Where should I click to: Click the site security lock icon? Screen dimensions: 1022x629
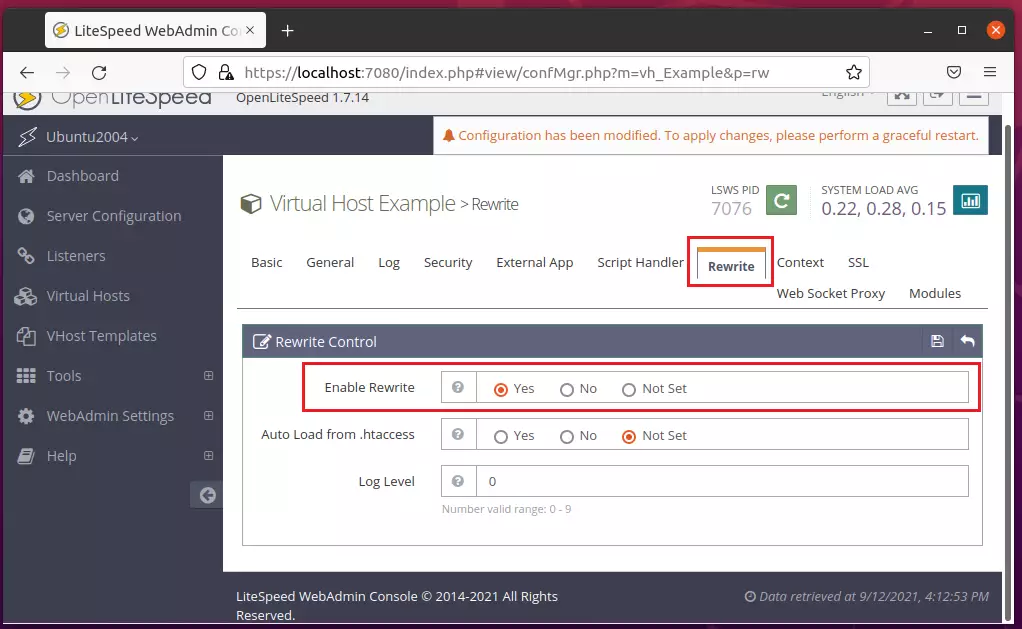[x=226, y=72]
